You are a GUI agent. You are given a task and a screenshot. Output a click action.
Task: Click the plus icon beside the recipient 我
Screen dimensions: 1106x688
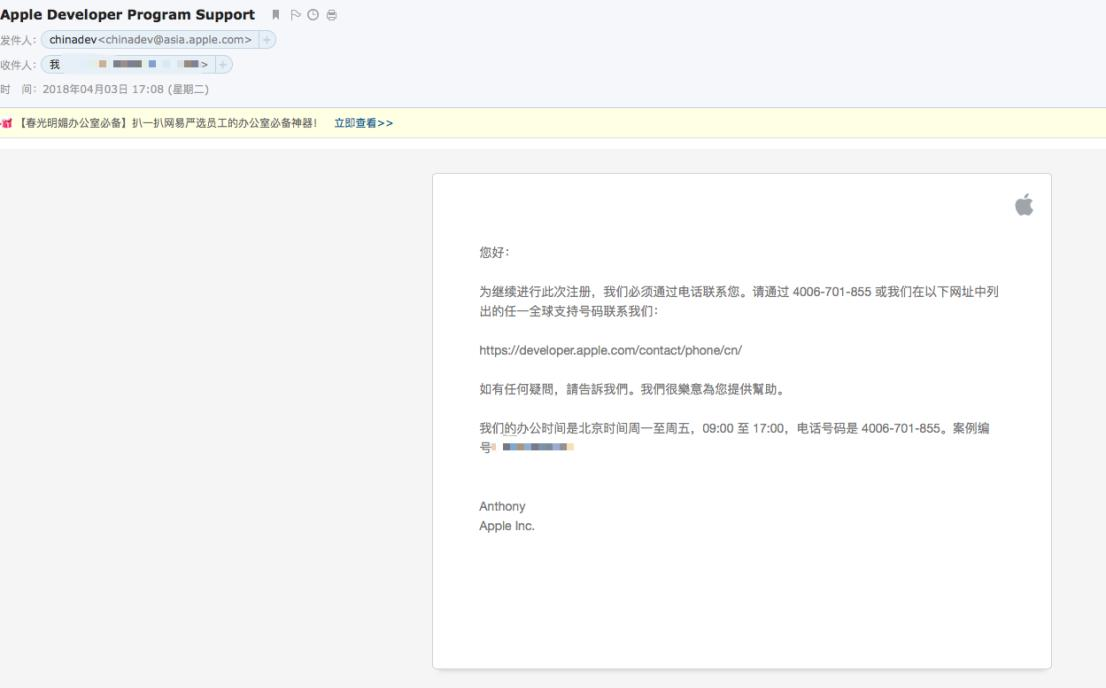[x=223, y=65]
